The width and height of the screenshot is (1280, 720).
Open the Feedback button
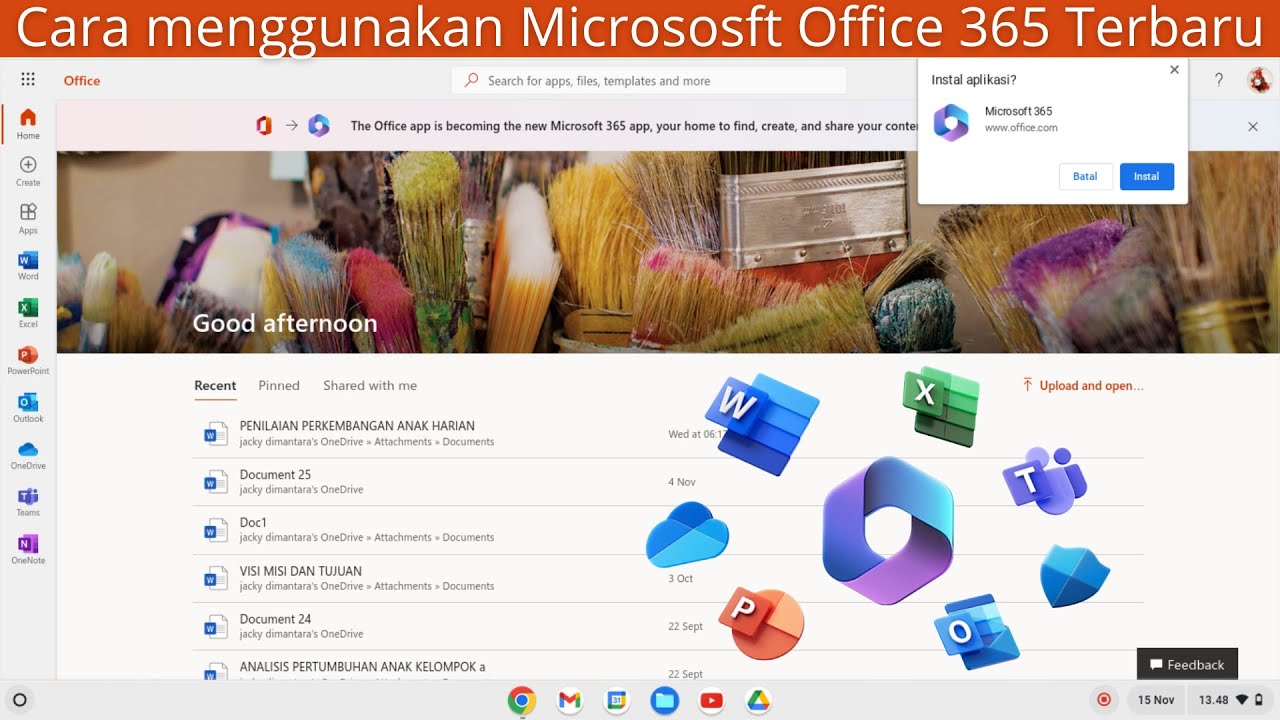pos(1187,664)
